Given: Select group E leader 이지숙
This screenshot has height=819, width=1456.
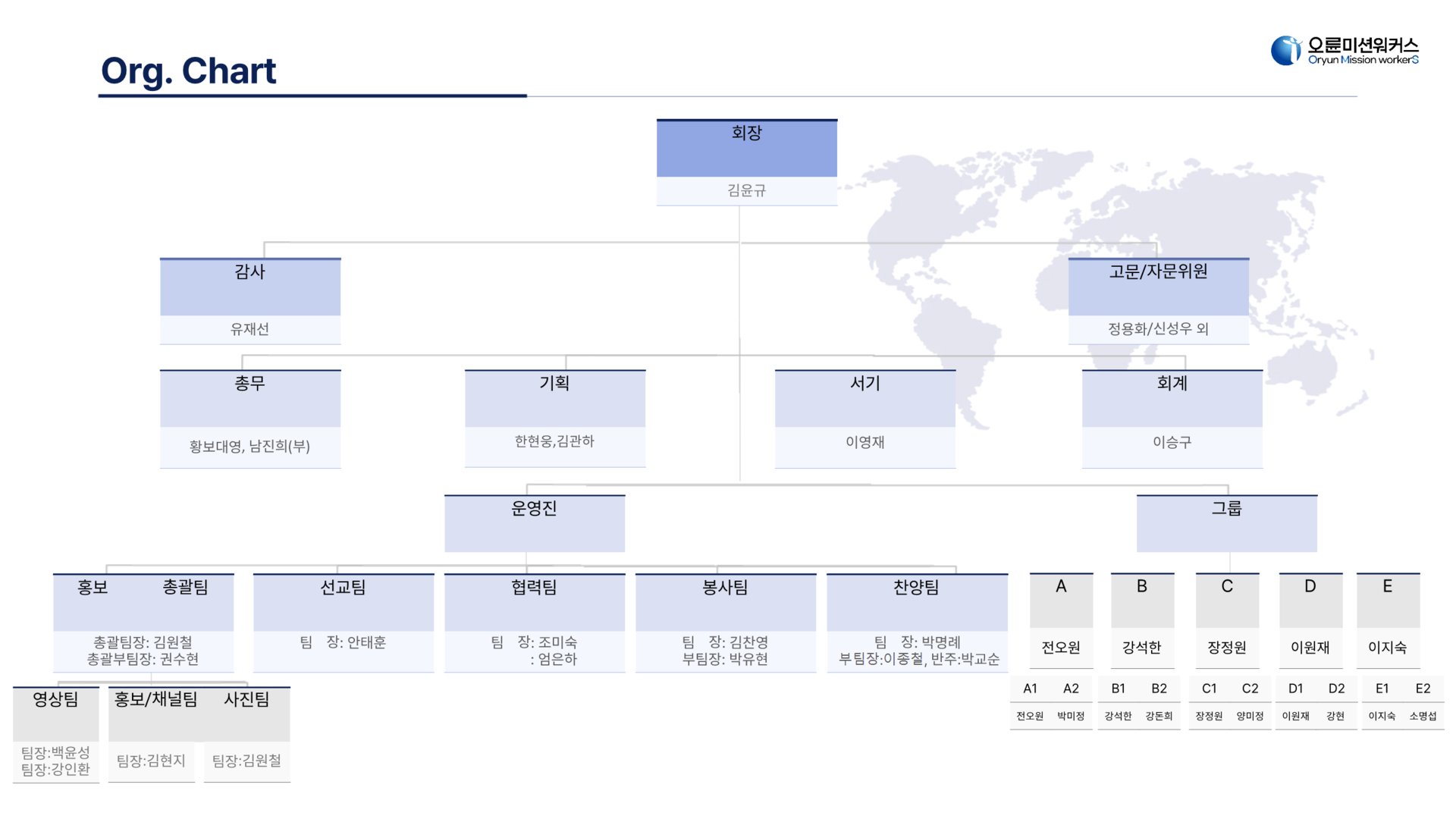Looking at the screenshot, I should coord(1387,648).
